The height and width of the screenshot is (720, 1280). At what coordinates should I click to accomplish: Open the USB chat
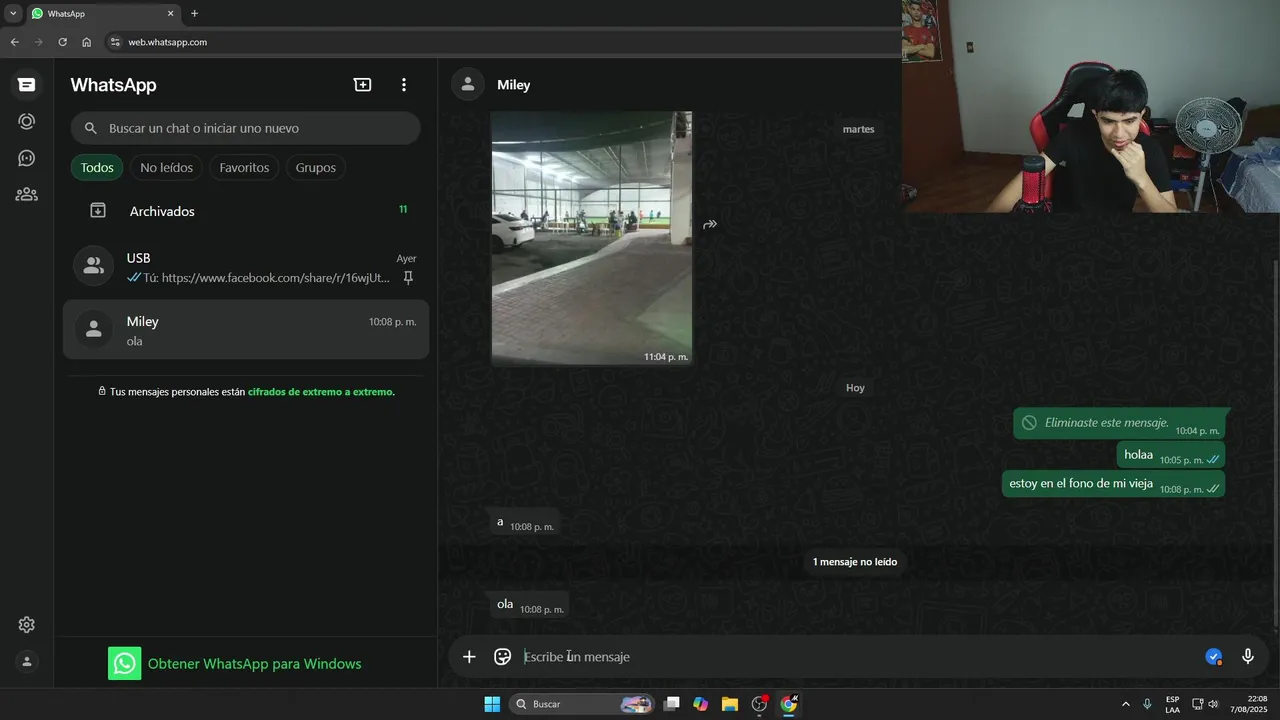tap(246, 267)
